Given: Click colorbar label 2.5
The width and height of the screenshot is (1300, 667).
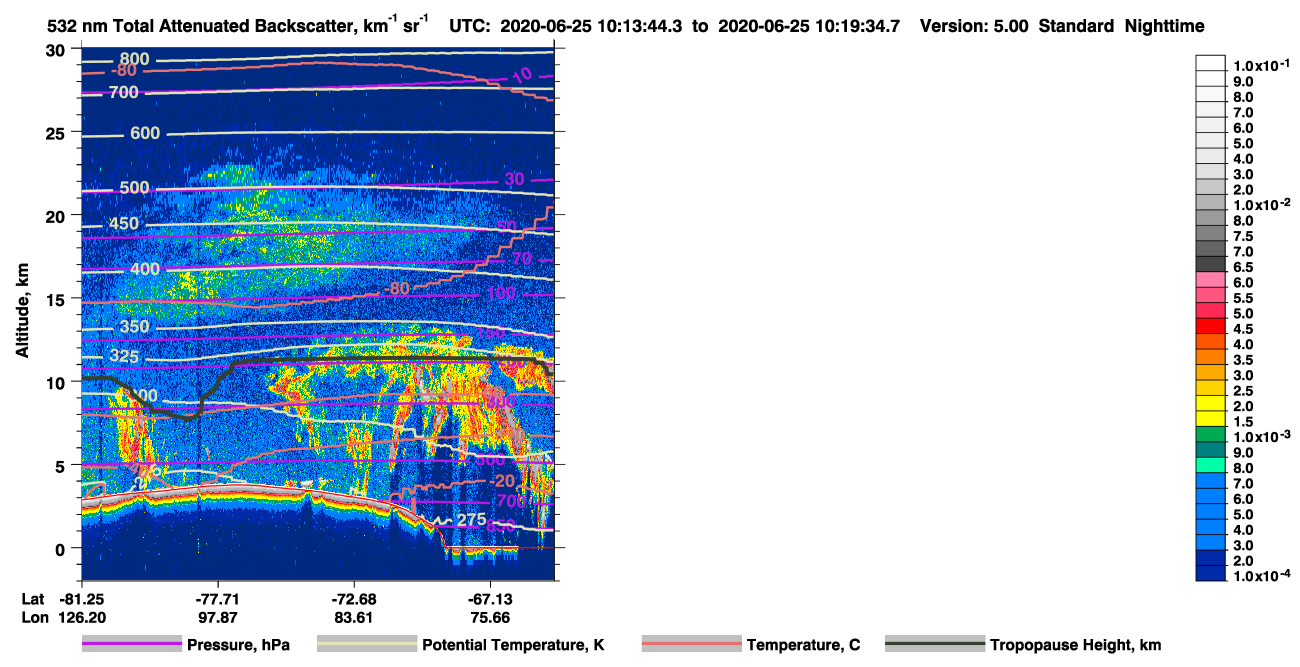Looking at the screenshot, I should point(1245,391).
